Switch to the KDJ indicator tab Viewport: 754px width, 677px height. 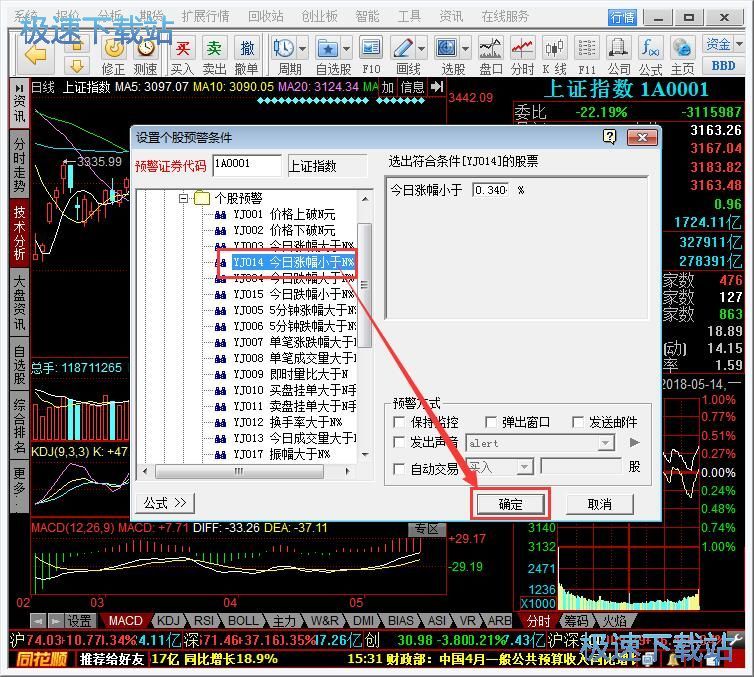click(x=169, y=621)
